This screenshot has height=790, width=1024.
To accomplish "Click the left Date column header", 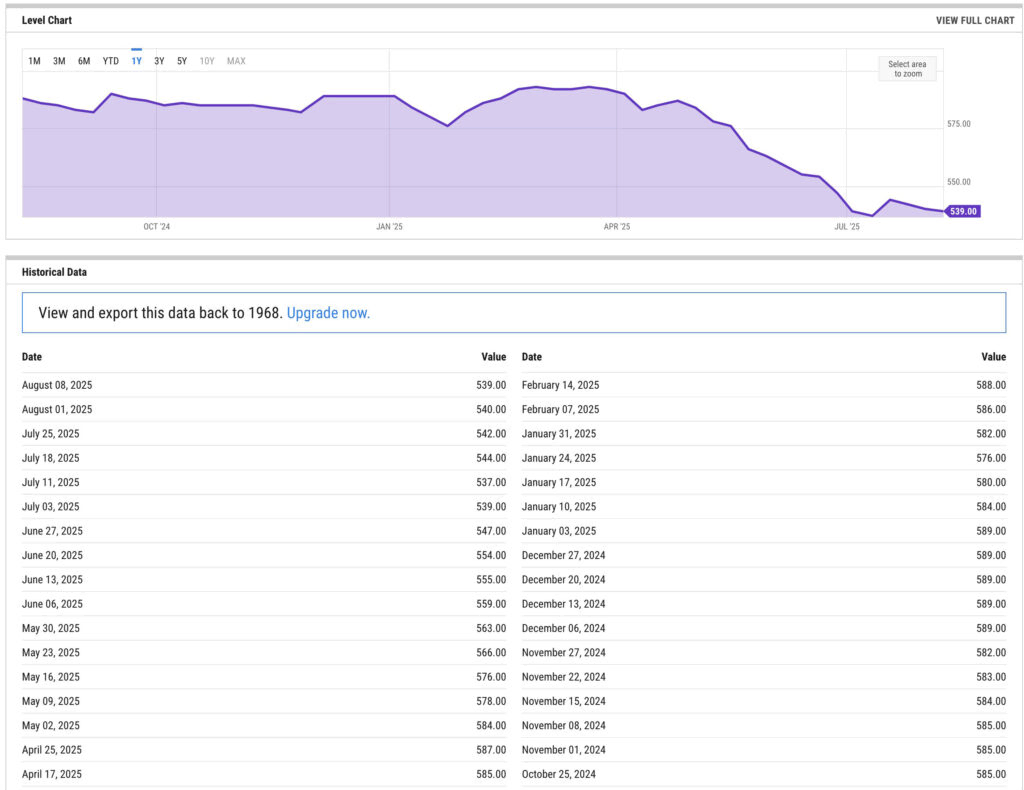I will (x=31, y=356).
